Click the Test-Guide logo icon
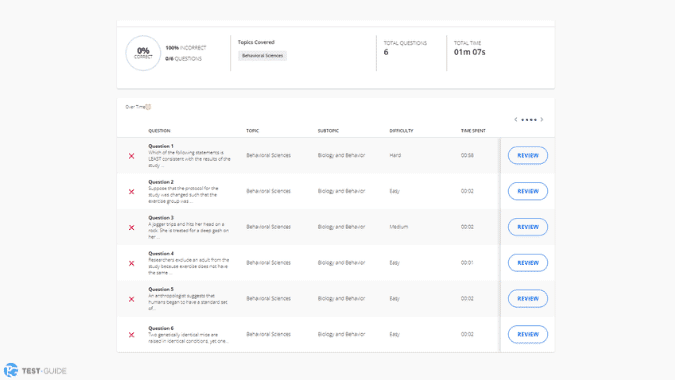675x380 pixels. (x=11, y=370)
